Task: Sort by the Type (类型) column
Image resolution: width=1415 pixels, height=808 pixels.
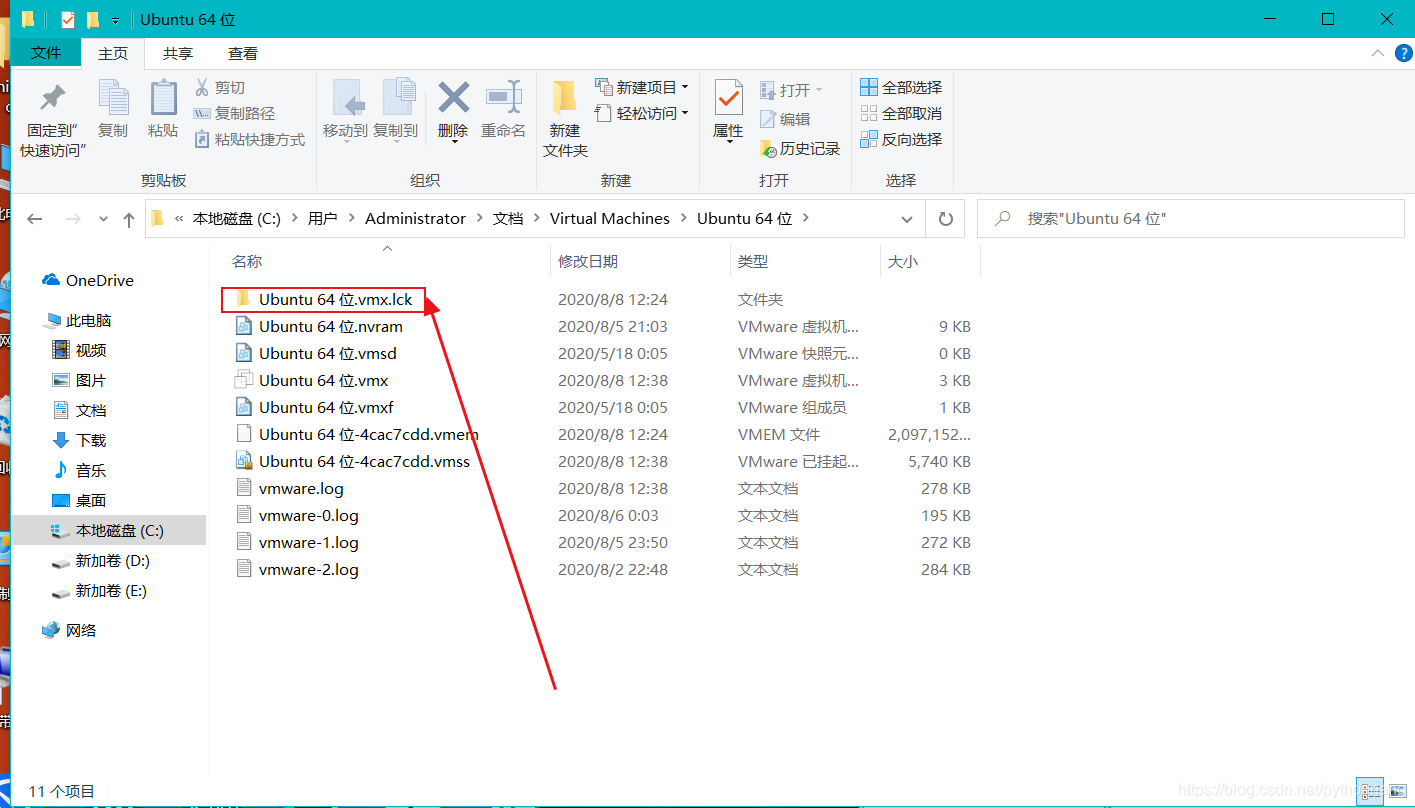Action: [805, 261]
